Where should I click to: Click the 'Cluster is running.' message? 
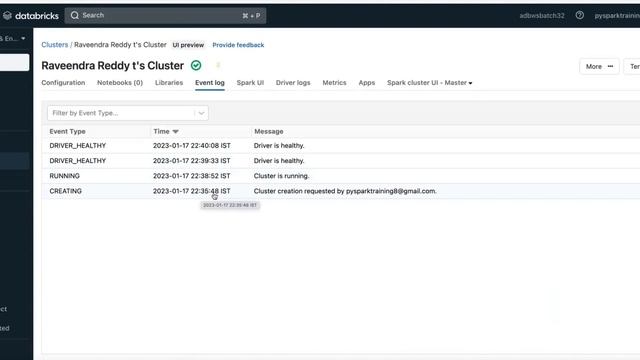(282, 176)
